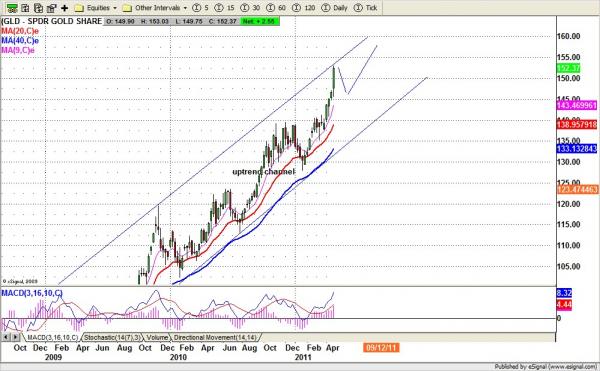Click the refresh-page toolbar icon
Image resolution: width=600 pixels, height=371 pixels.
pyautogui.click(x=38, y=8)
